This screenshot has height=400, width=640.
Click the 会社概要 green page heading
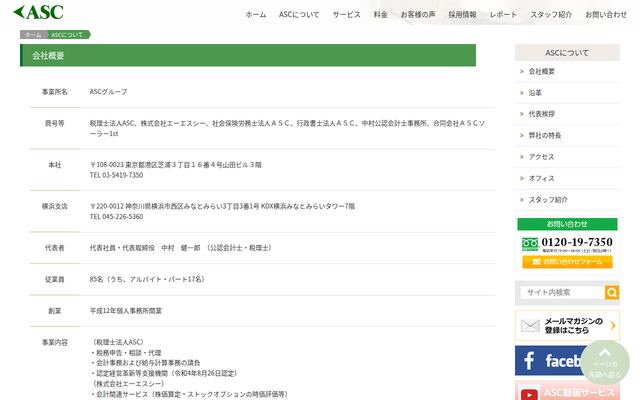[x=248, y=55]
